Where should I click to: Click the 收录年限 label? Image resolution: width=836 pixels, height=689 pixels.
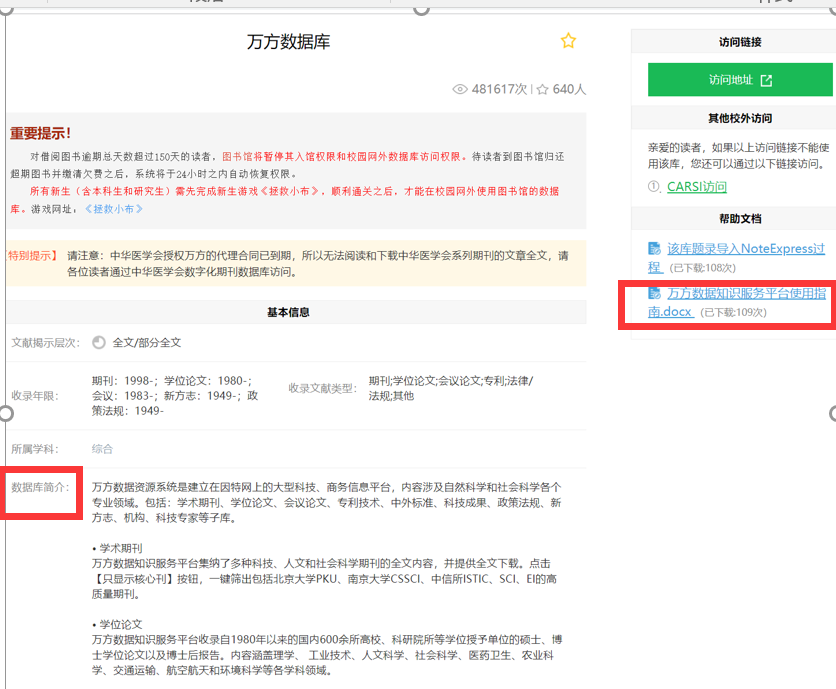tap(35, 396)
